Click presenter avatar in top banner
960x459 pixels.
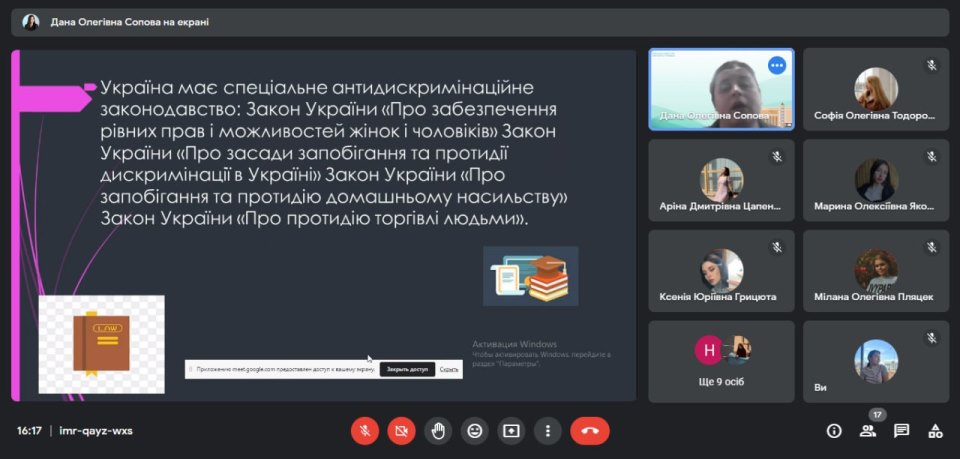tap(31, 22)
